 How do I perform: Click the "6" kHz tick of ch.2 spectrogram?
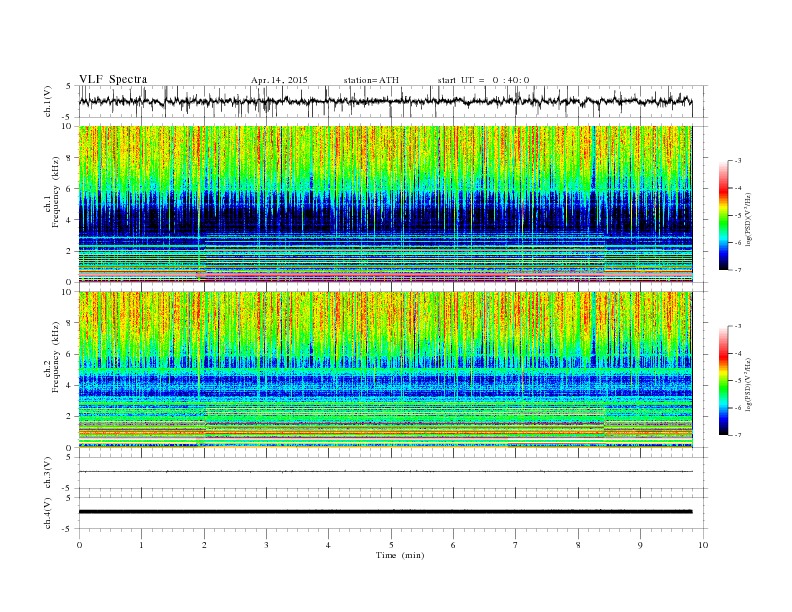[x=70, y=354]
